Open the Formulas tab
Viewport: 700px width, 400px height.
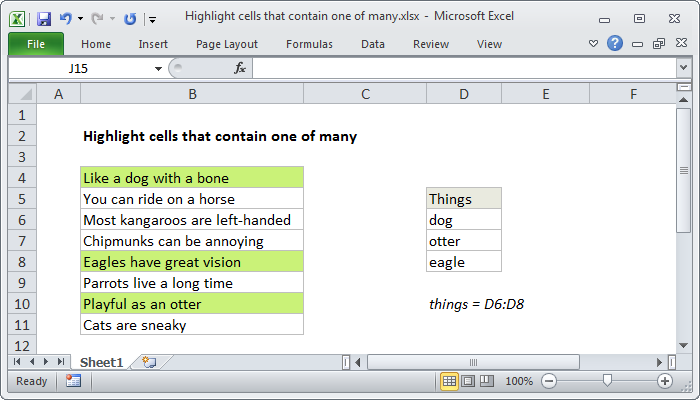click(309, 44)
